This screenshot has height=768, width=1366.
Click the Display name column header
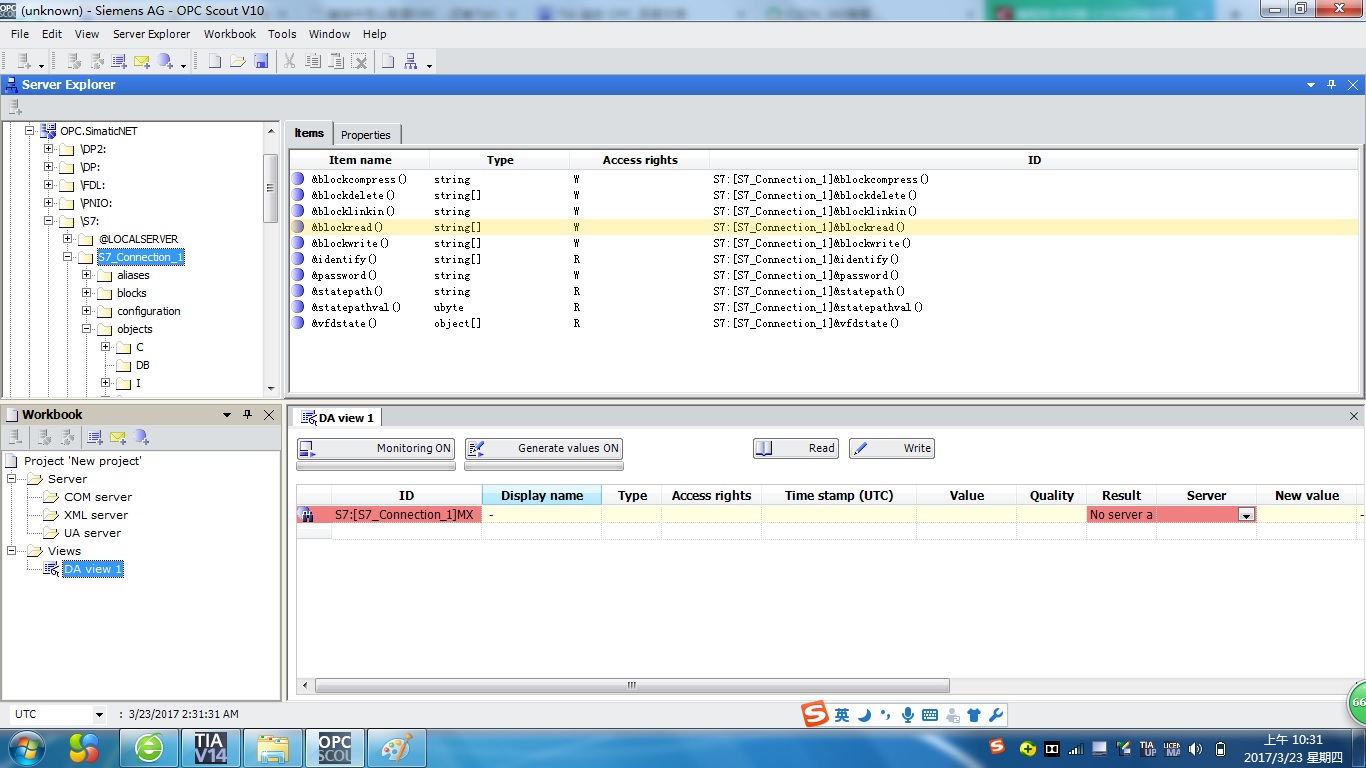coord(541,496)
